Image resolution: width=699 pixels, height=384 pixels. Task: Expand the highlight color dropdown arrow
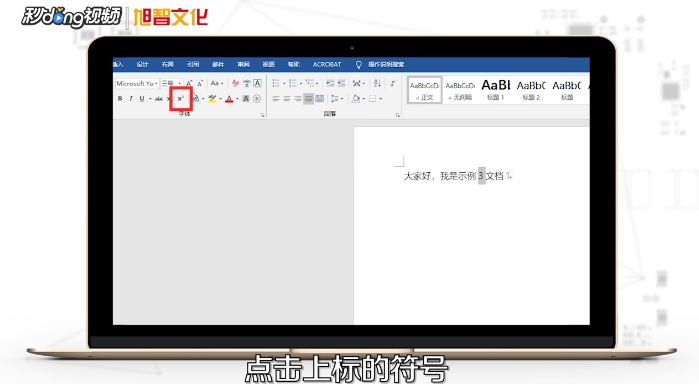[220, 99]
